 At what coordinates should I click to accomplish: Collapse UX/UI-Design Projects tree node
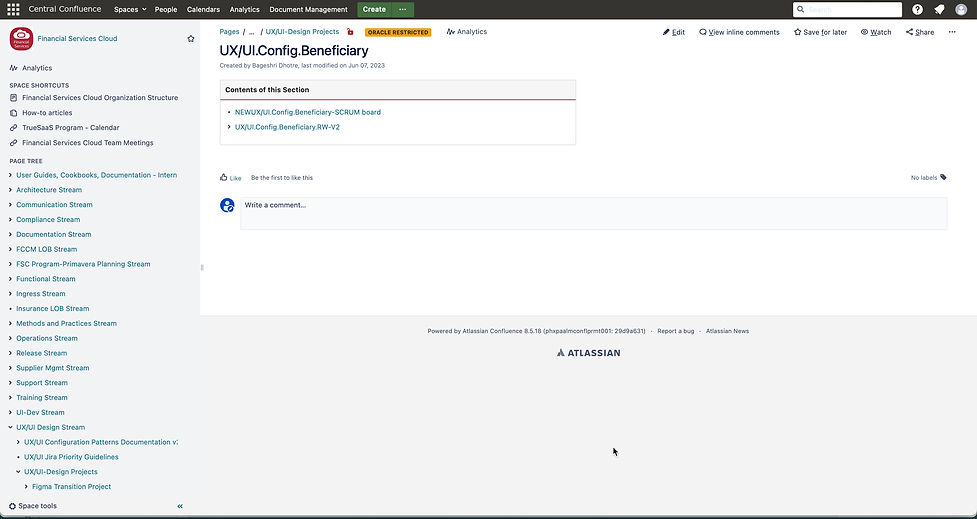pyautogui.click(x=19, y=472)
